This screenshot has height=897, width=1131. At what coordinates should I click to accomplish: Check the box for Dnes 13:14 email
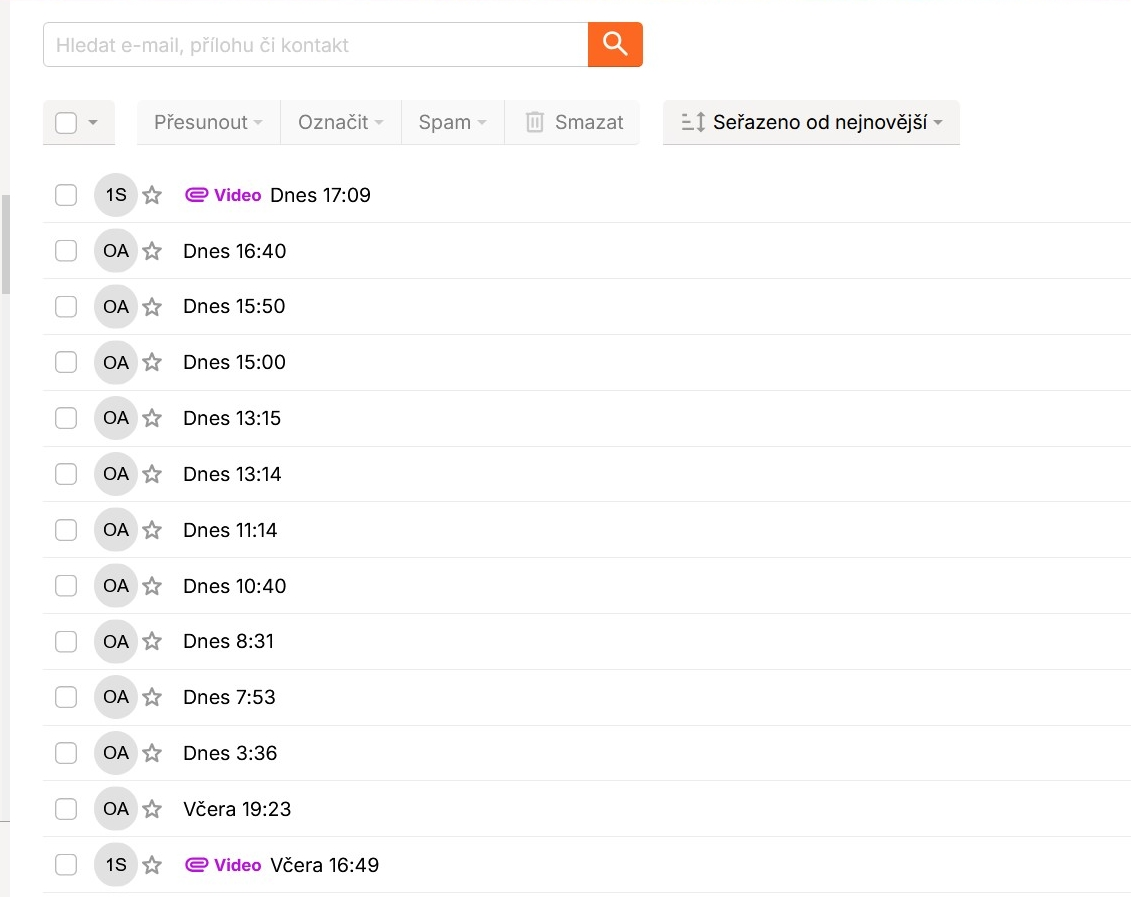coord(66,474)
